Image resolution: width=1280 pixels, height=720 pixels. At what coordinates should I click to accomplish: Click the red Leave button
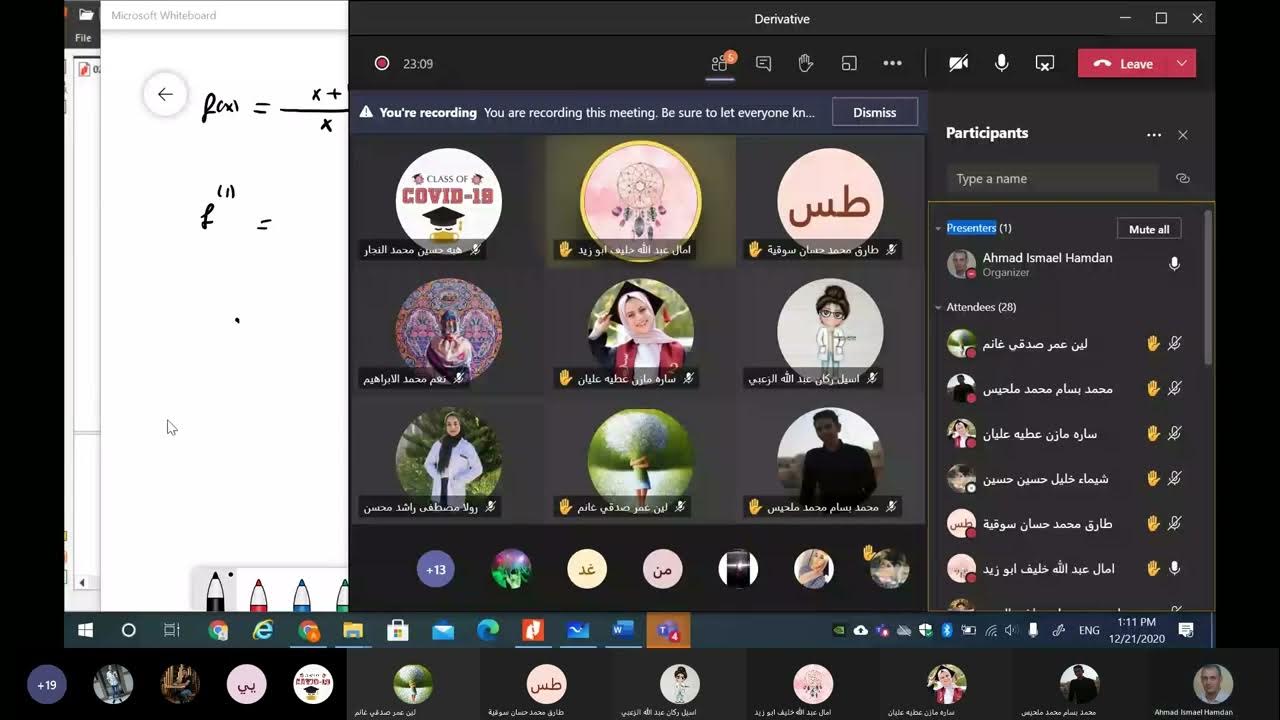(x=1122, y=63)
